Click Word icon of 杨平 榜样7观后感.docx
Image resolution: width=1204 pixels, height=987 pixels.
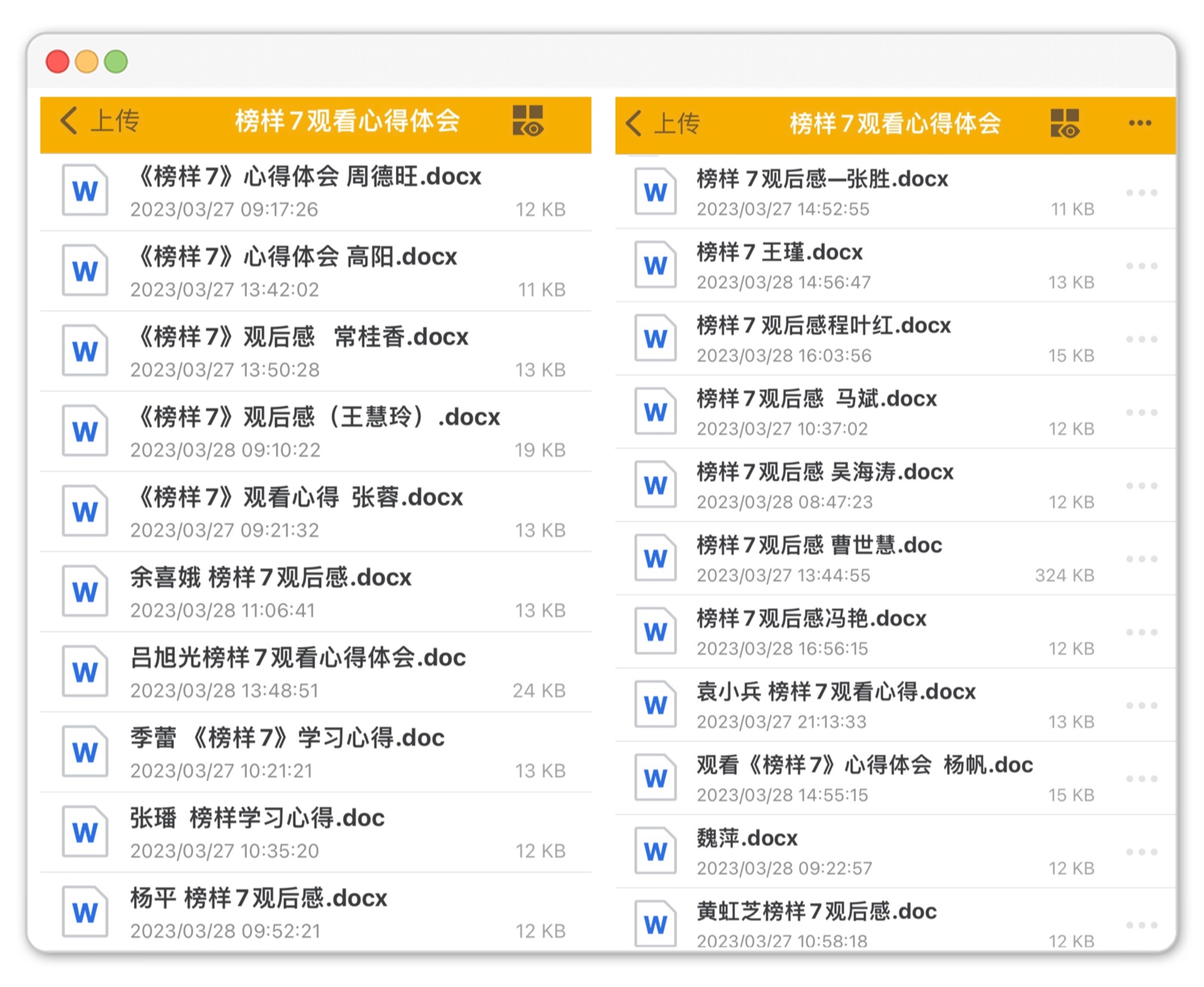pos(85,913)
